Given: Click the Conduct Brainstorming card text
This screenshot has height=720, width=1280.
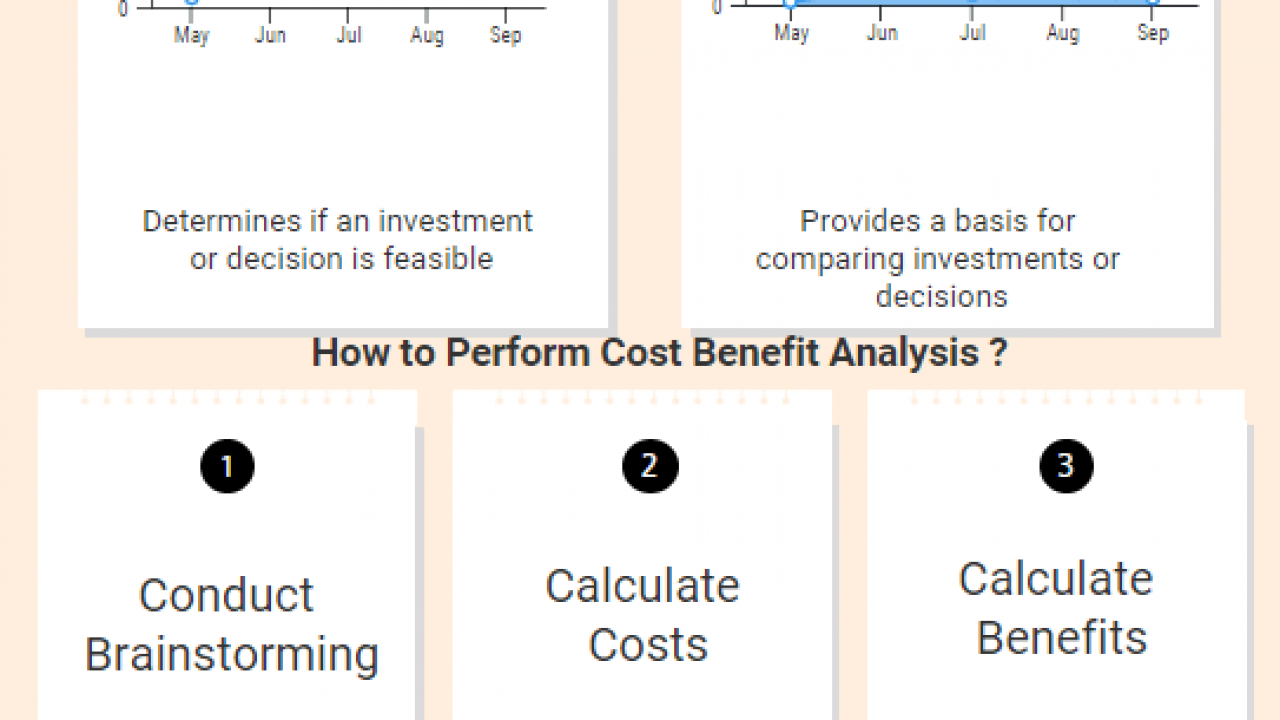Looking at the screenshot, I should (231, 625).
